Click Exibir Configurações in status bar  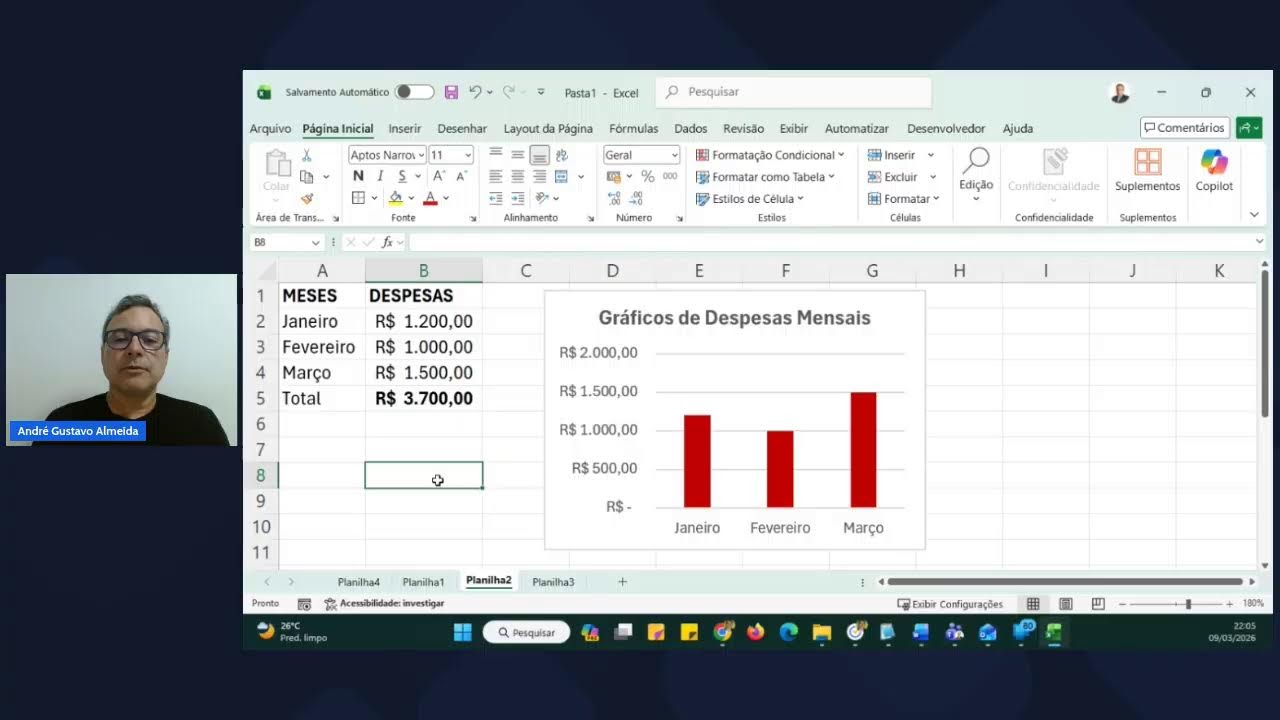950,604
